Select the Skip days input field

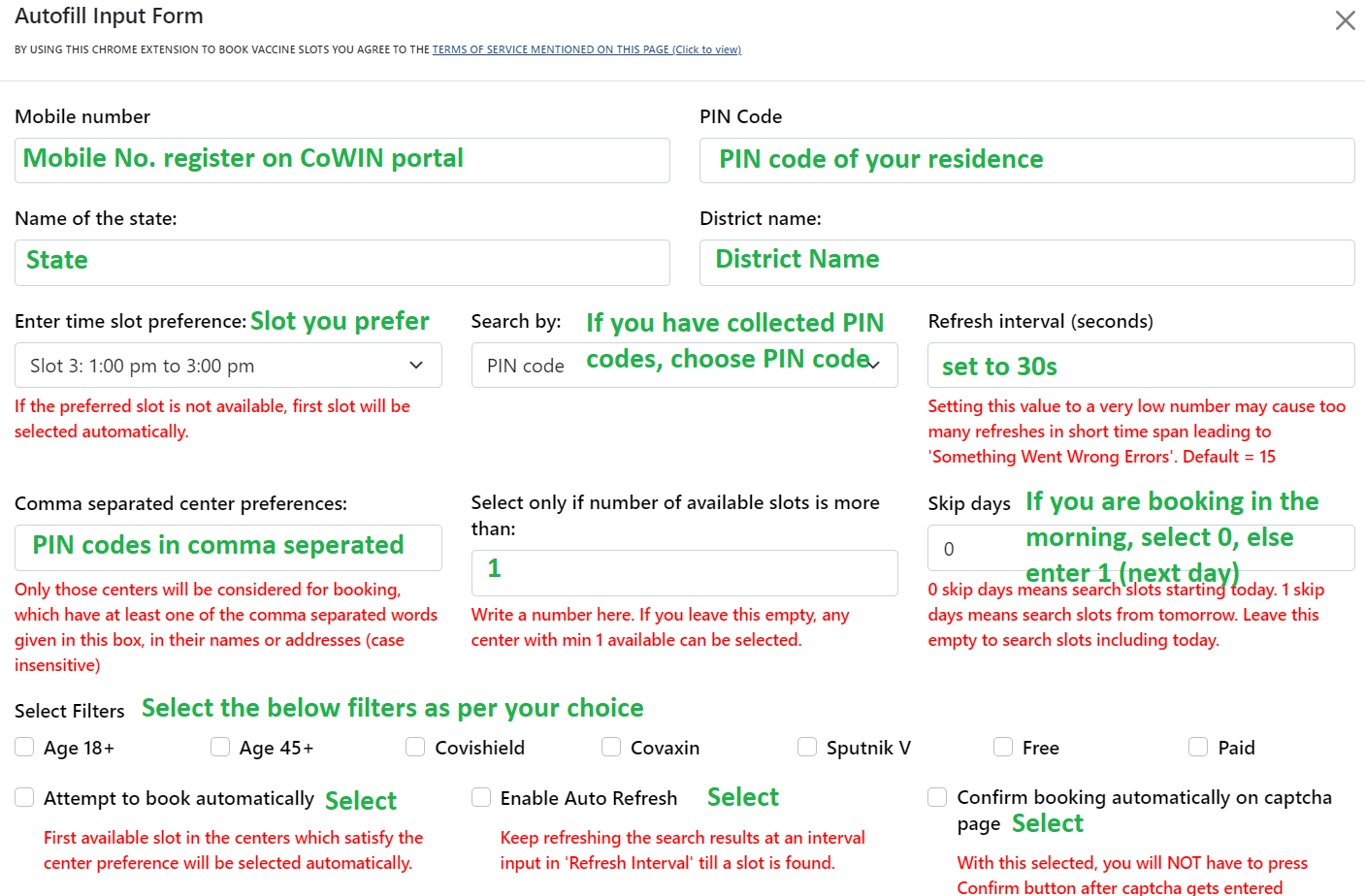coord(1141,548)
